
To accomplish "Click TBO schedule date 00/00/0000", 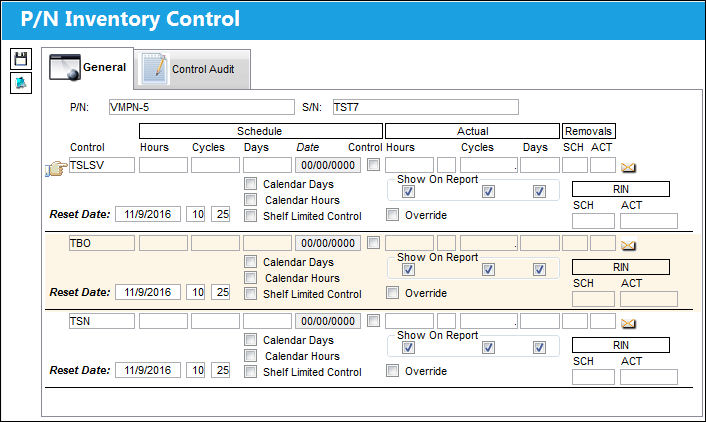I will coord(328,243).
